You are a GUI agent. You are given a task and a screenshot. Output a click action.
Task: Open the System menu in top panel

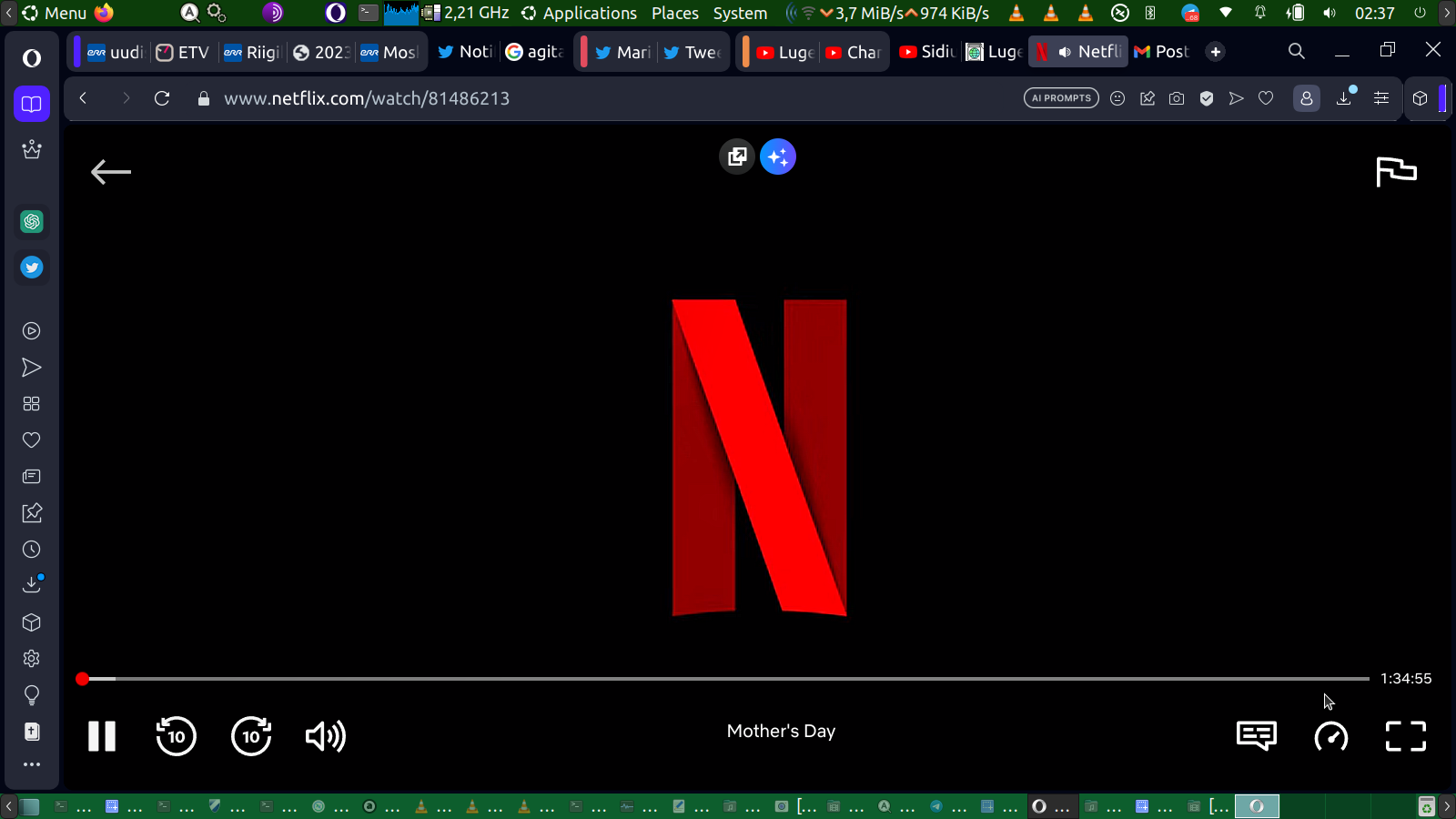[740, 13]
